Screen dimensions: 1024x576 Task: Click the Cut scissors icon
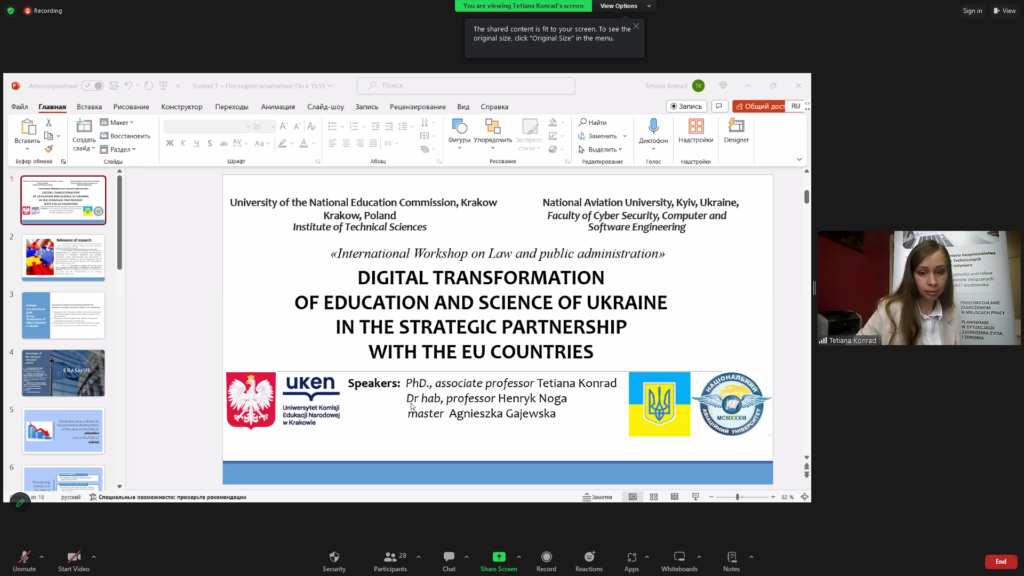point(48,123)
